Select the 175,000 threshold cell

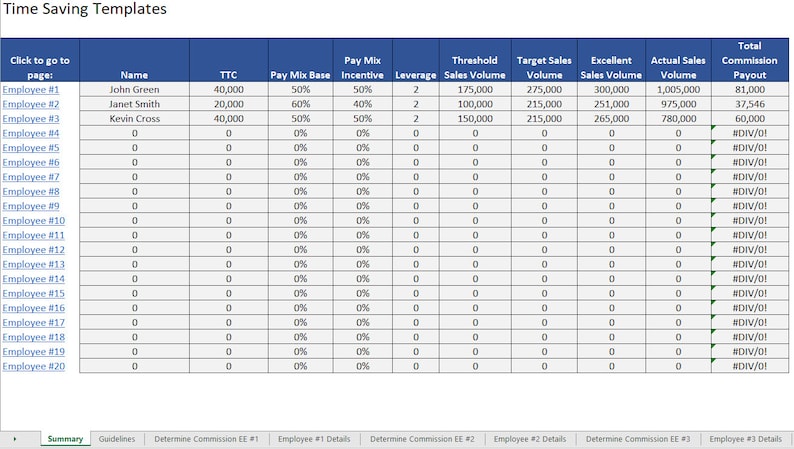[475, 90]
